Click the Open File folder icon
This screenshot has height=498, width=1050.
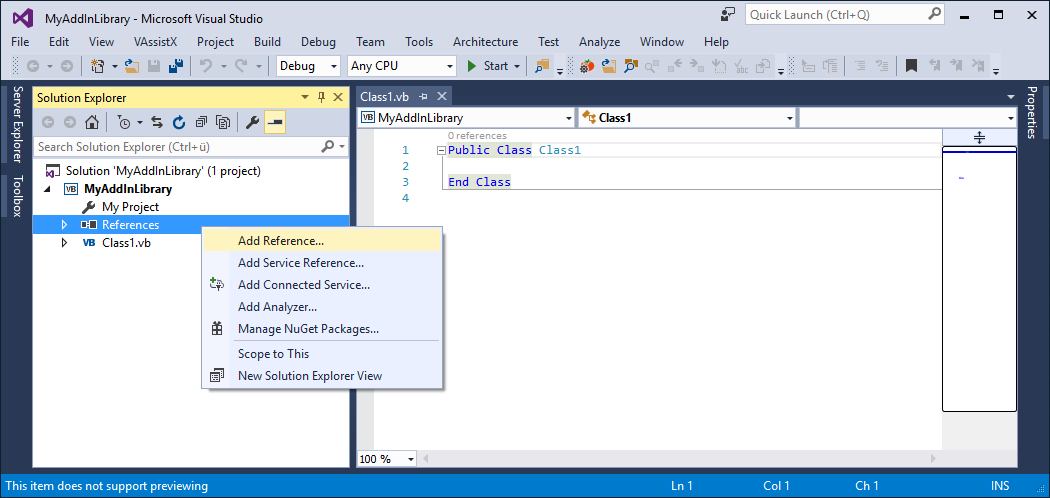[x=132, y=66]
